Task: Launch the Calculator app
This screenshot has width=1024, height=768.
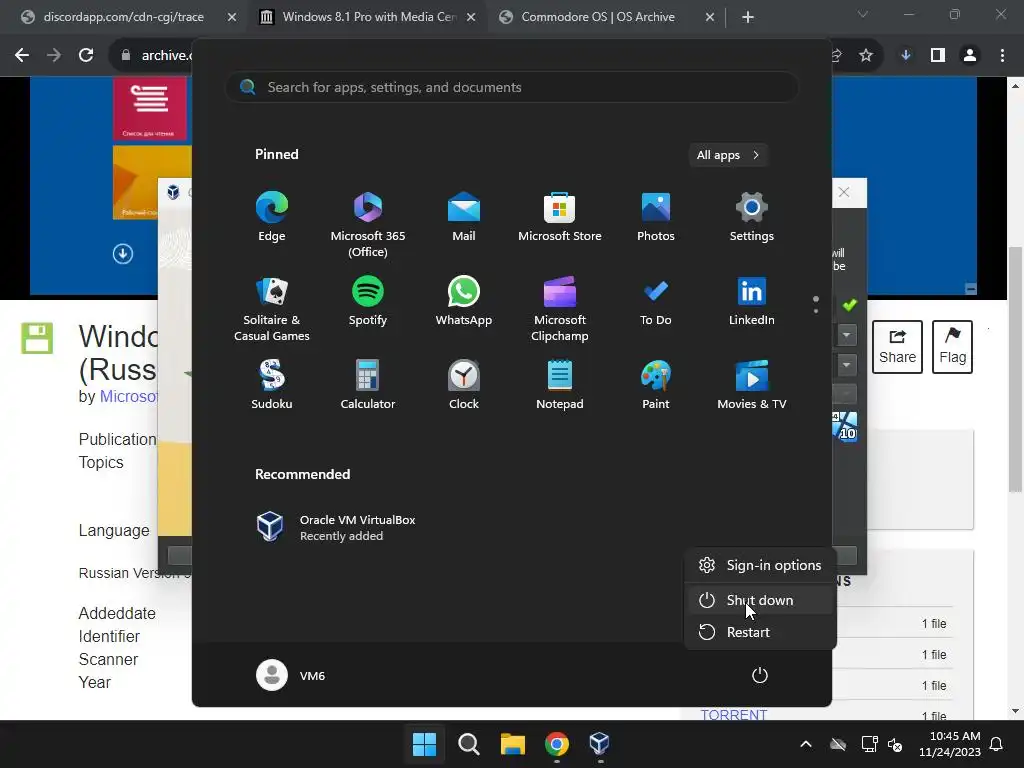Action: click(x=368, y=385)
